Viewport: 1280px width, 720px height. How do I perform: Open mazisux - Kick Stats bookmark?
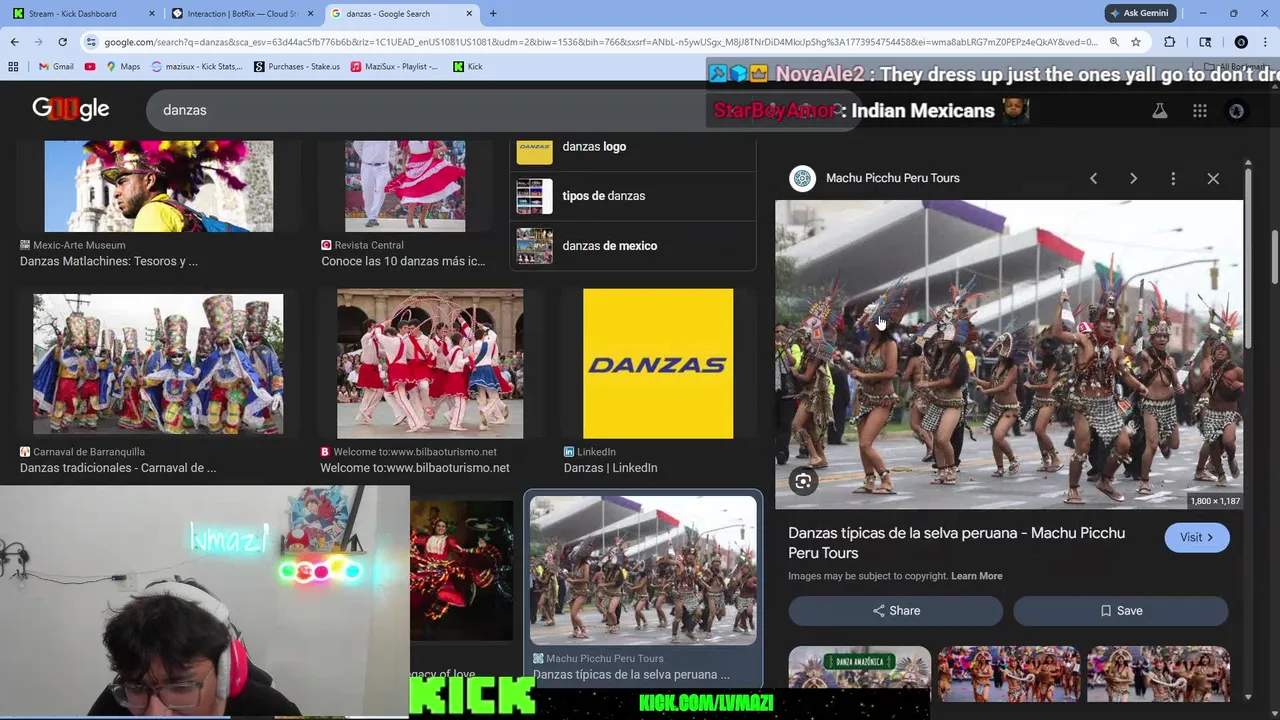[197, 66]
